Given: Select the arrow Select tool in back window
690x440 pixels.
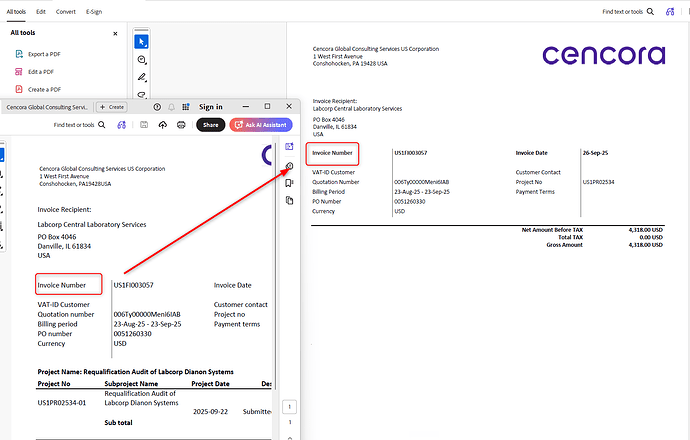Looking at the screenshot, I should point(141,41).
